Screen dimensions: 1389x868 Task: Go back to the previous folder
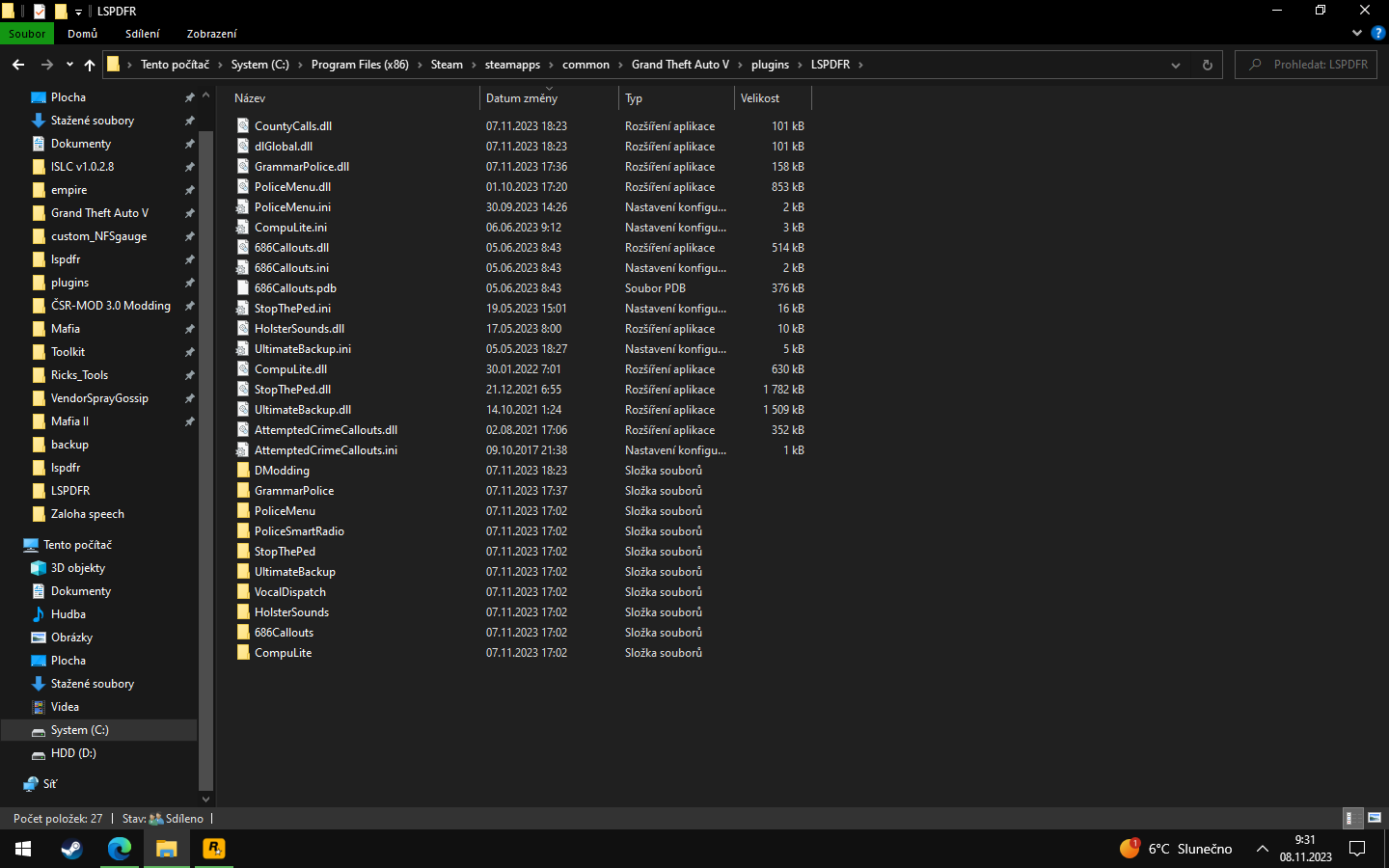pyautogui.click(x=18, y=65)
